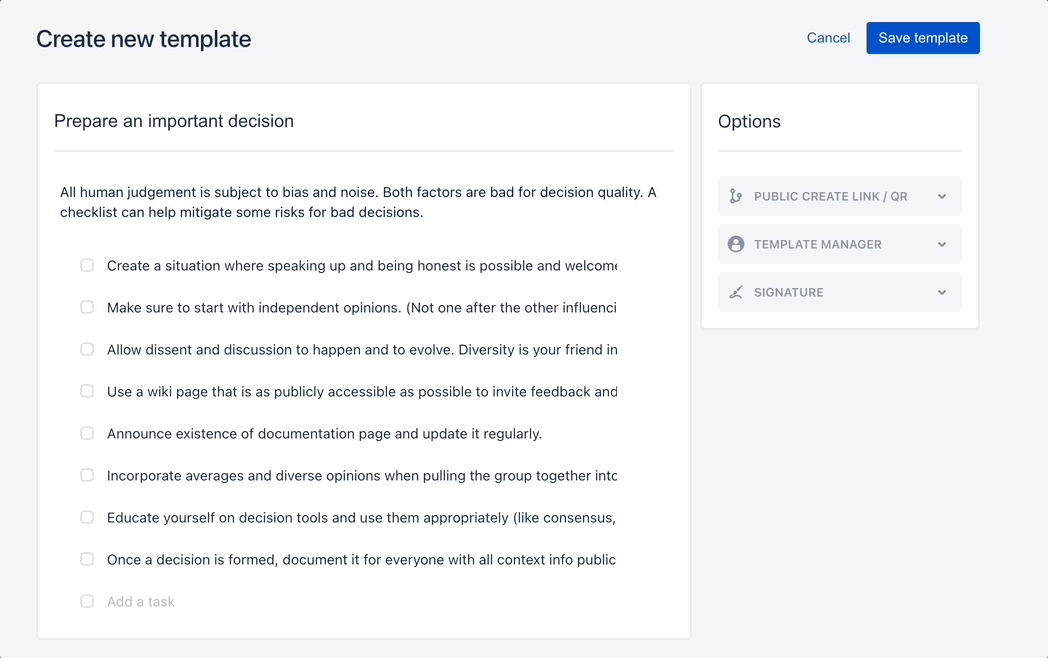
Task: Click the description paragraph about bias and noise
Action: (358, 202)
